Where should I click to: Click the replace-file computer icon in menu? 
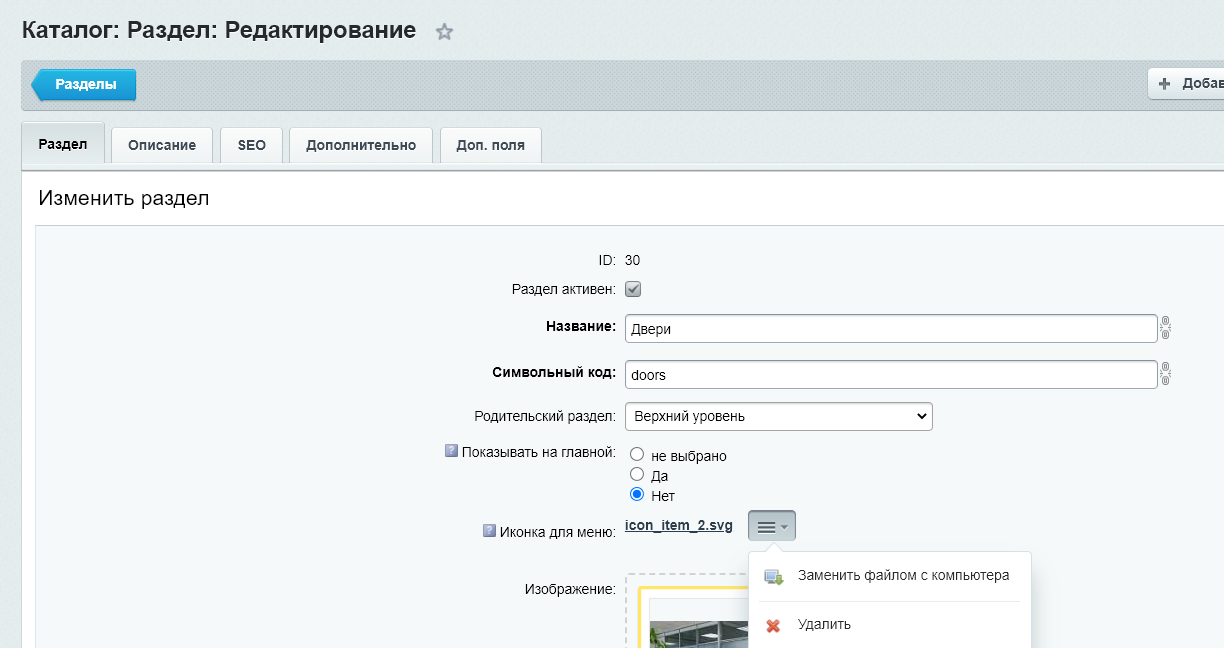click(773, 577)
